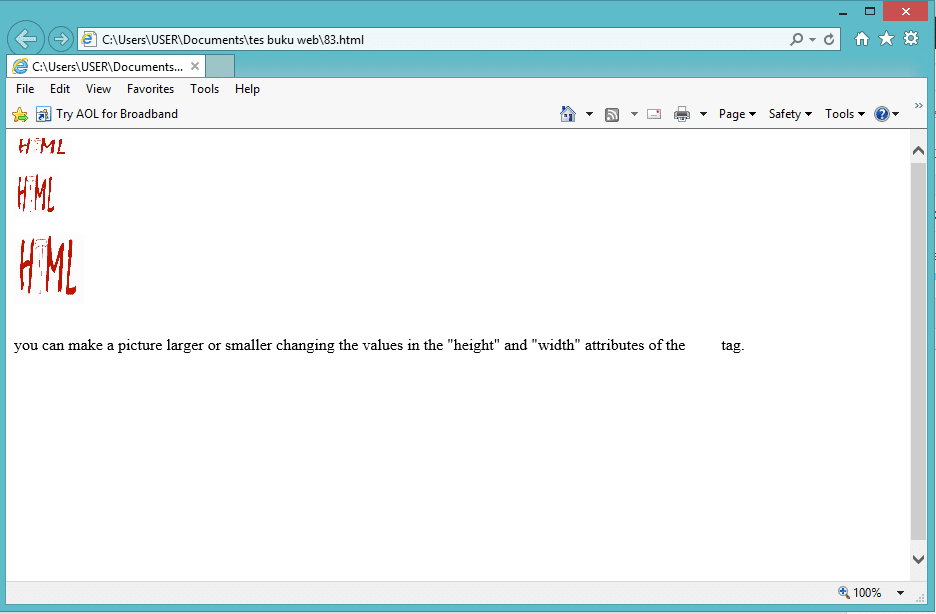
Task: Expand the Safety dropdown
Action: coord(789,113)
